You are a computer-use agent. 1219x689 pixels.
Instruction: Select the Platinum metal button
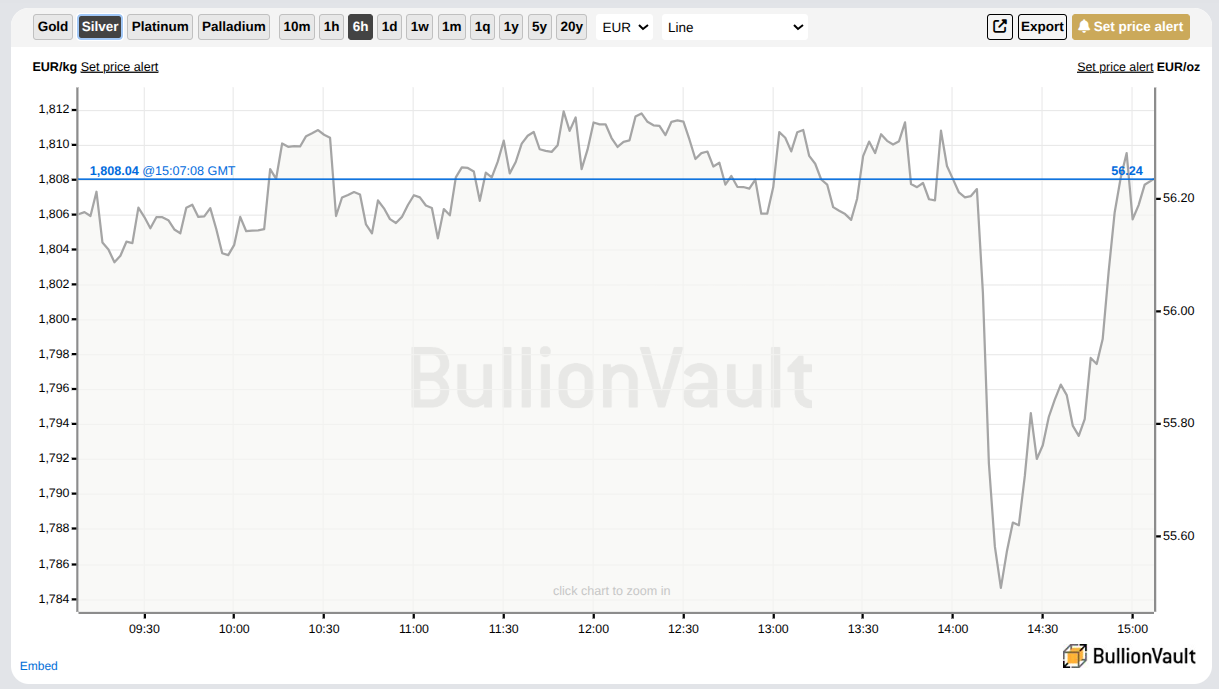click(160, 27)
